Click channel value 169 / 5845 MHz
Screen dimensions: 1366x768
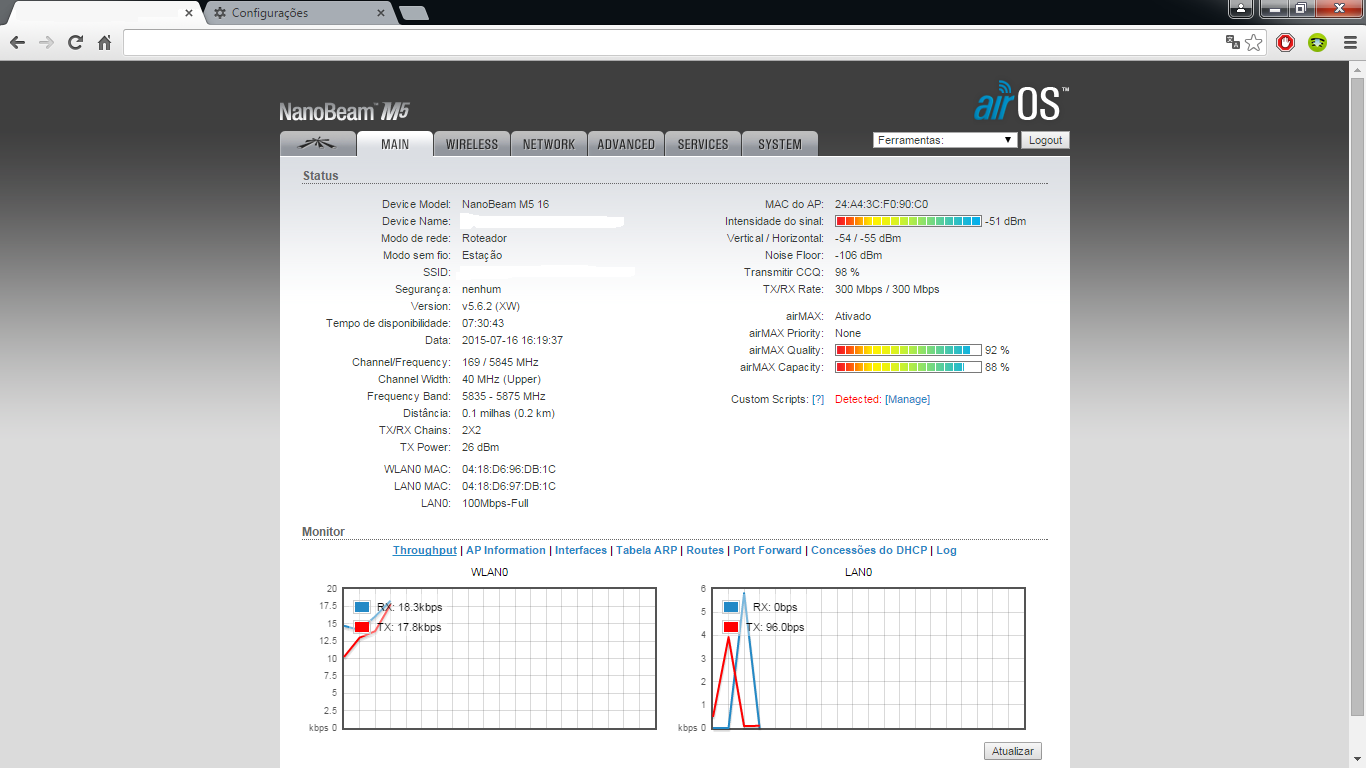[500, 362]
